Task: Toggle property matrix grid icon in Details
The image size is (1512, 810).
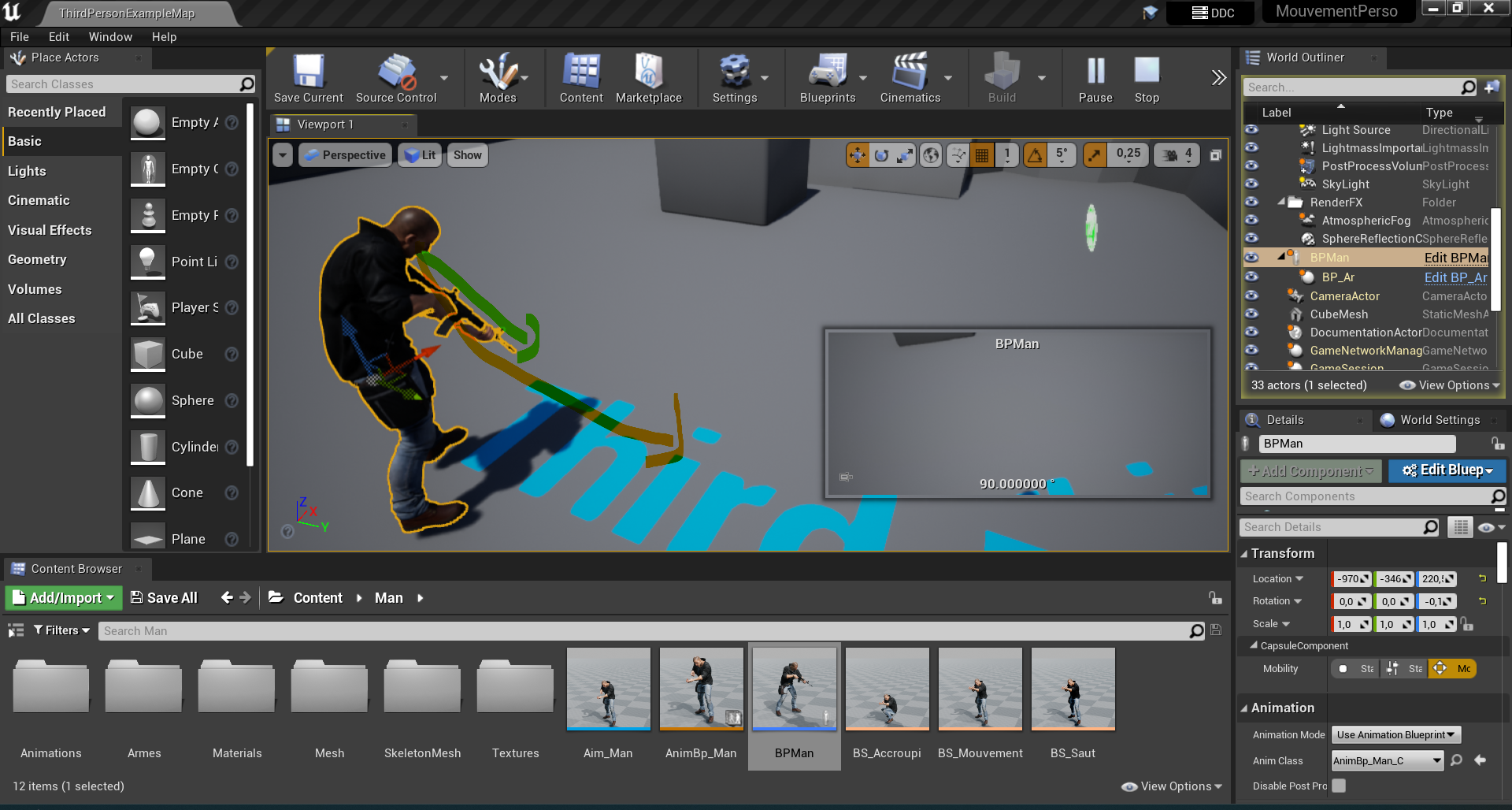Action: 1461,527
